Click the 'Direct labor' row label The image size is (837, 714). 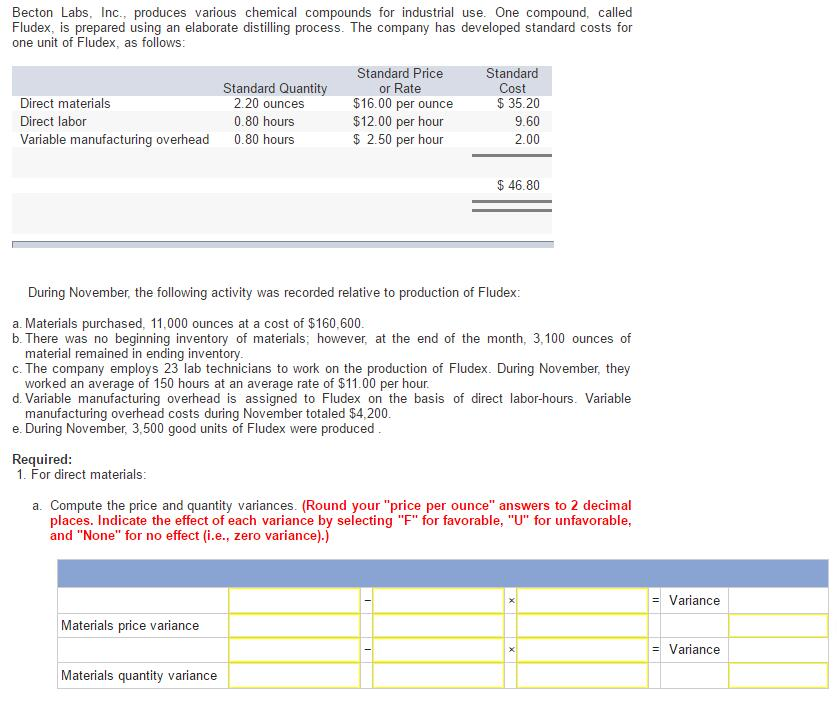pyautogui.click(x=53, y=122)
